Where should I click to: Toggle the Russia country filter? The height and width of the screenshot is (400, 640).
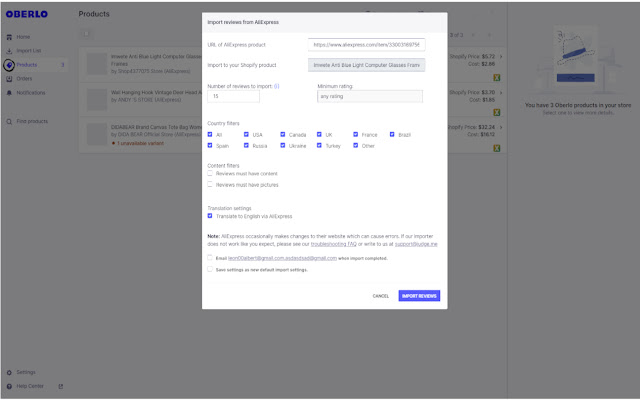click(x=246, y=146)
